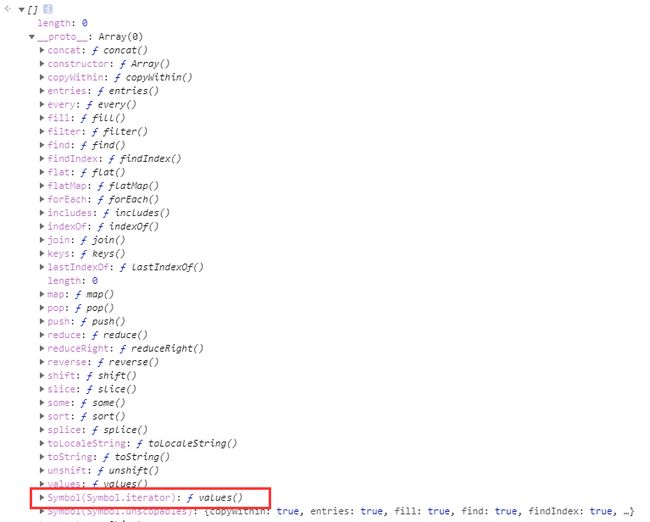The width and height of the screenshot is (650, 522).
Task: Expand the reduce function entry
Action: [x=42, y=335]
